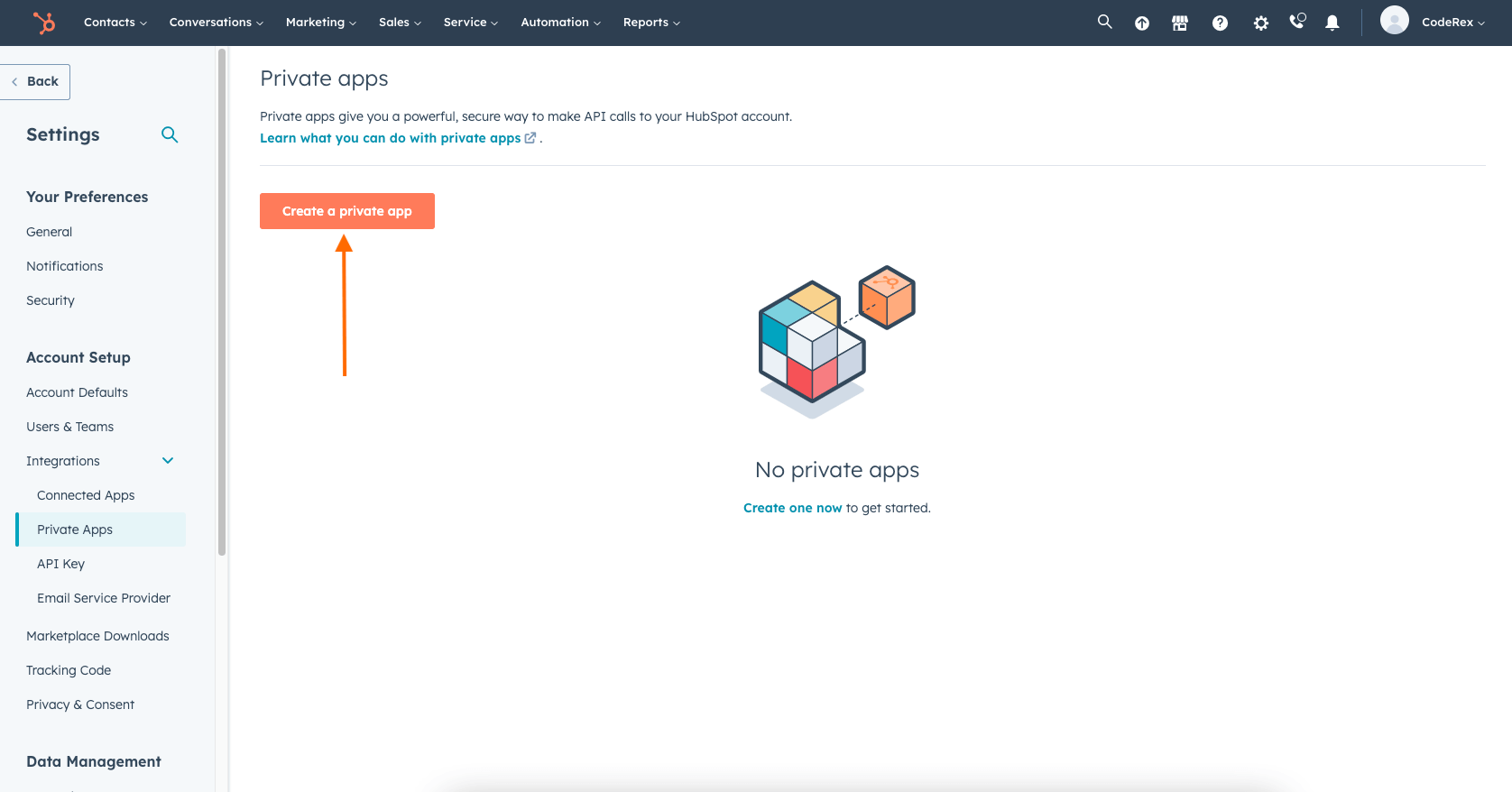Click the Your Preferences section heading
The image size is (1512, 792).
pos(88,197)
